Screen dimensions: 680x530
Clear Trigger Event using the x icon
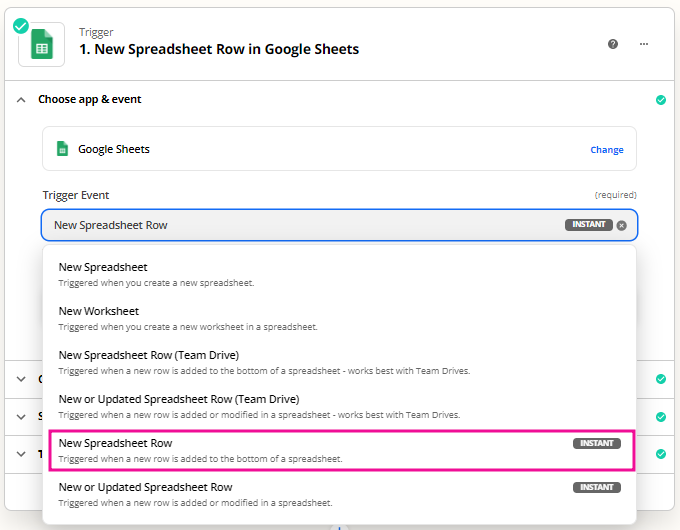[621, 225]
